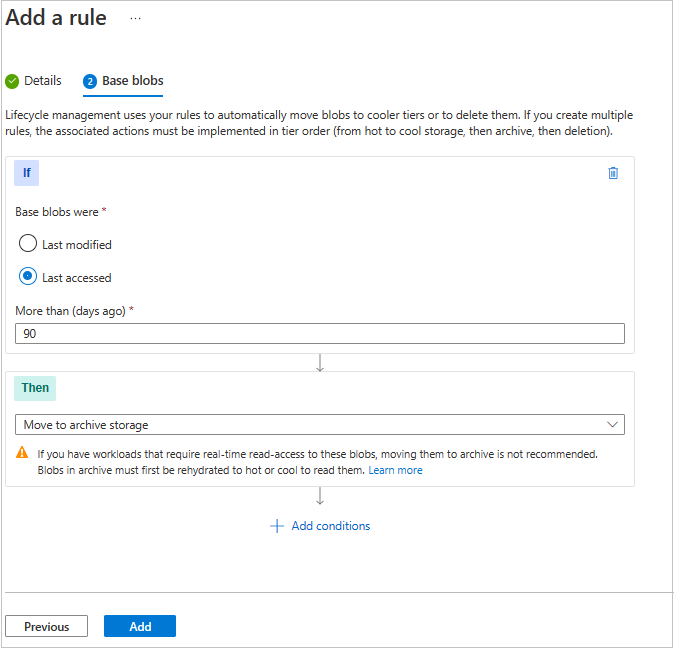This screenshot has height=649, width=674.
Task: Click the Then block label
Action: [35, 388]
